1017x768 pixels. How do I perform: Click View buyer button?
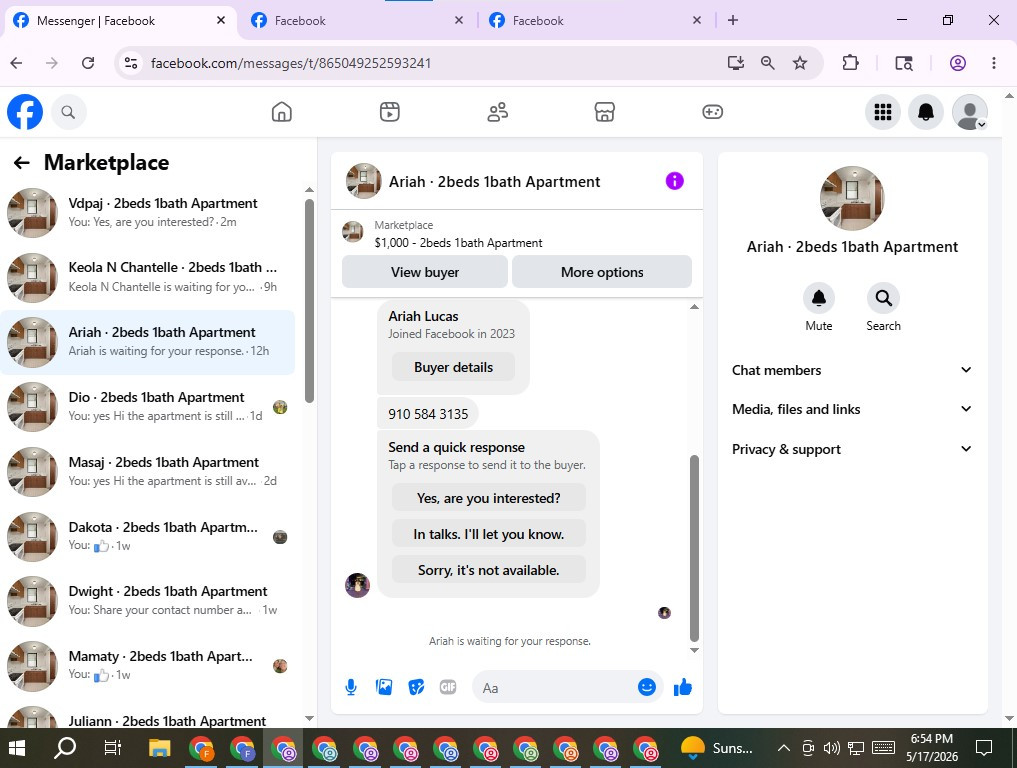[425, 272]
